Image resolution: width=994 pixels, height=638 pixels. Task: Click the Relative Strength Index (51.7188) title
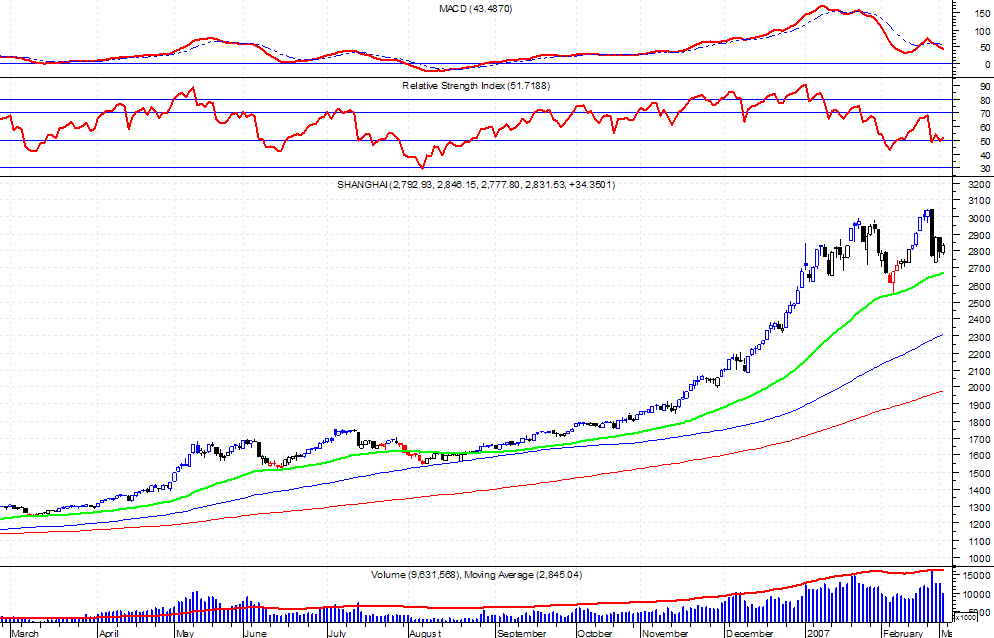coord(476,86)
